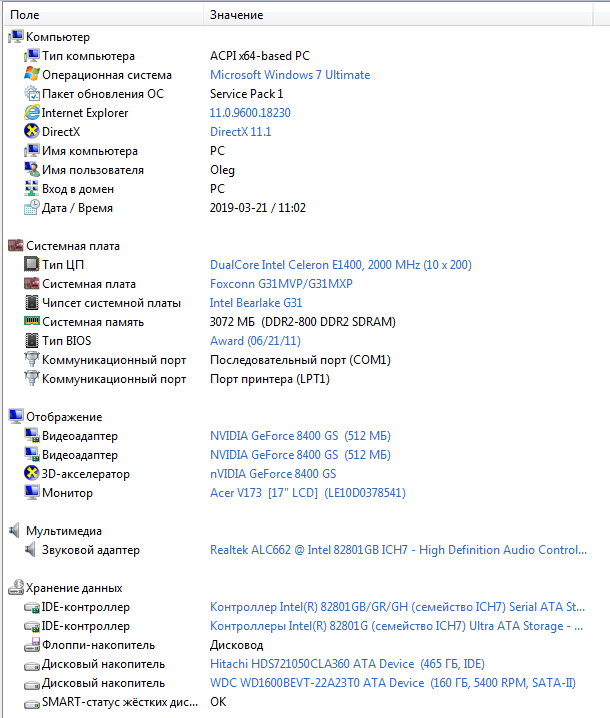
Task: Select Порт принтера (LPT1) value
Action: click(x=270, y=379)
